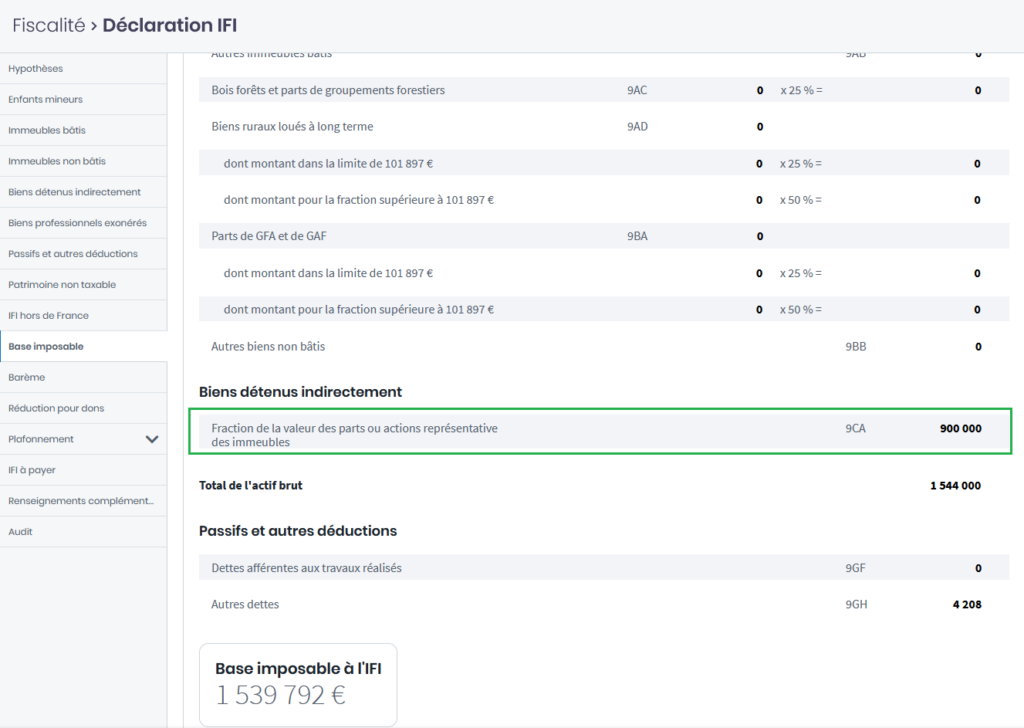Open the Audit sidebar item
Image resolution: width=1024 pixels, height=728 pixels.
point(21,532)
